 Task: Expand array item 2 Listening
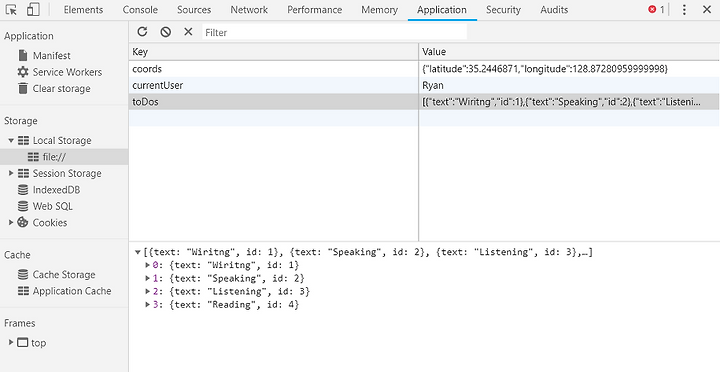[x=148, y=291]
